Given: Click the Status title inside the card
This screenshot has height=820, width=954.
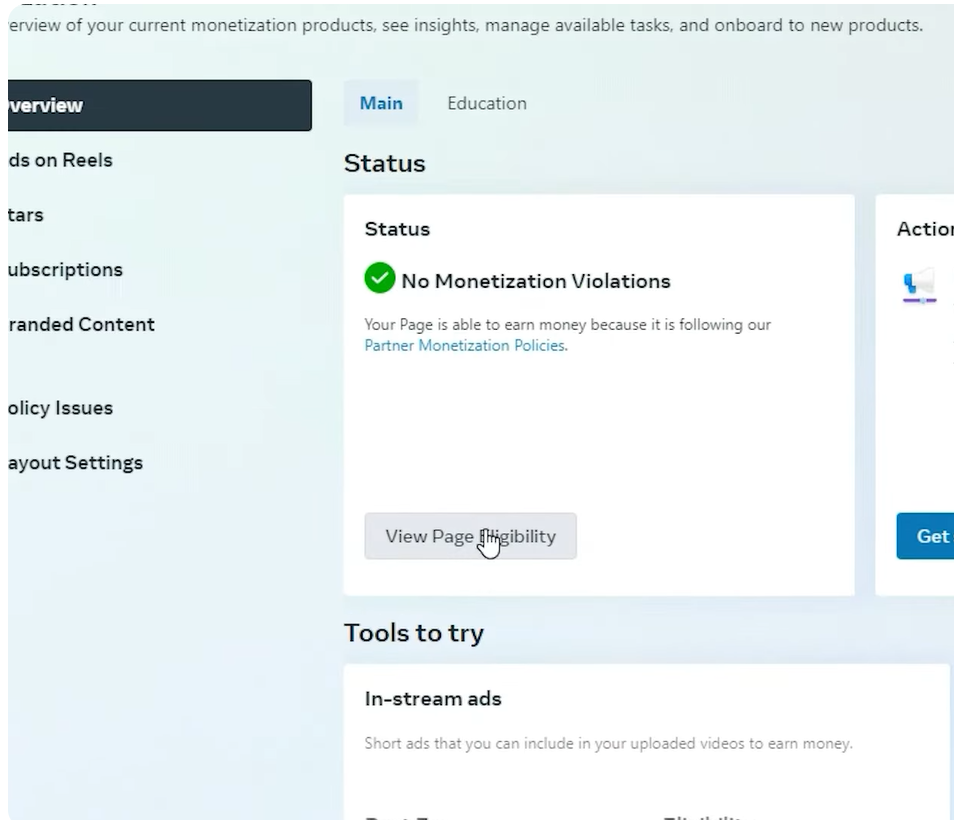Looking at the screenshot, I should tap(397, 229).
